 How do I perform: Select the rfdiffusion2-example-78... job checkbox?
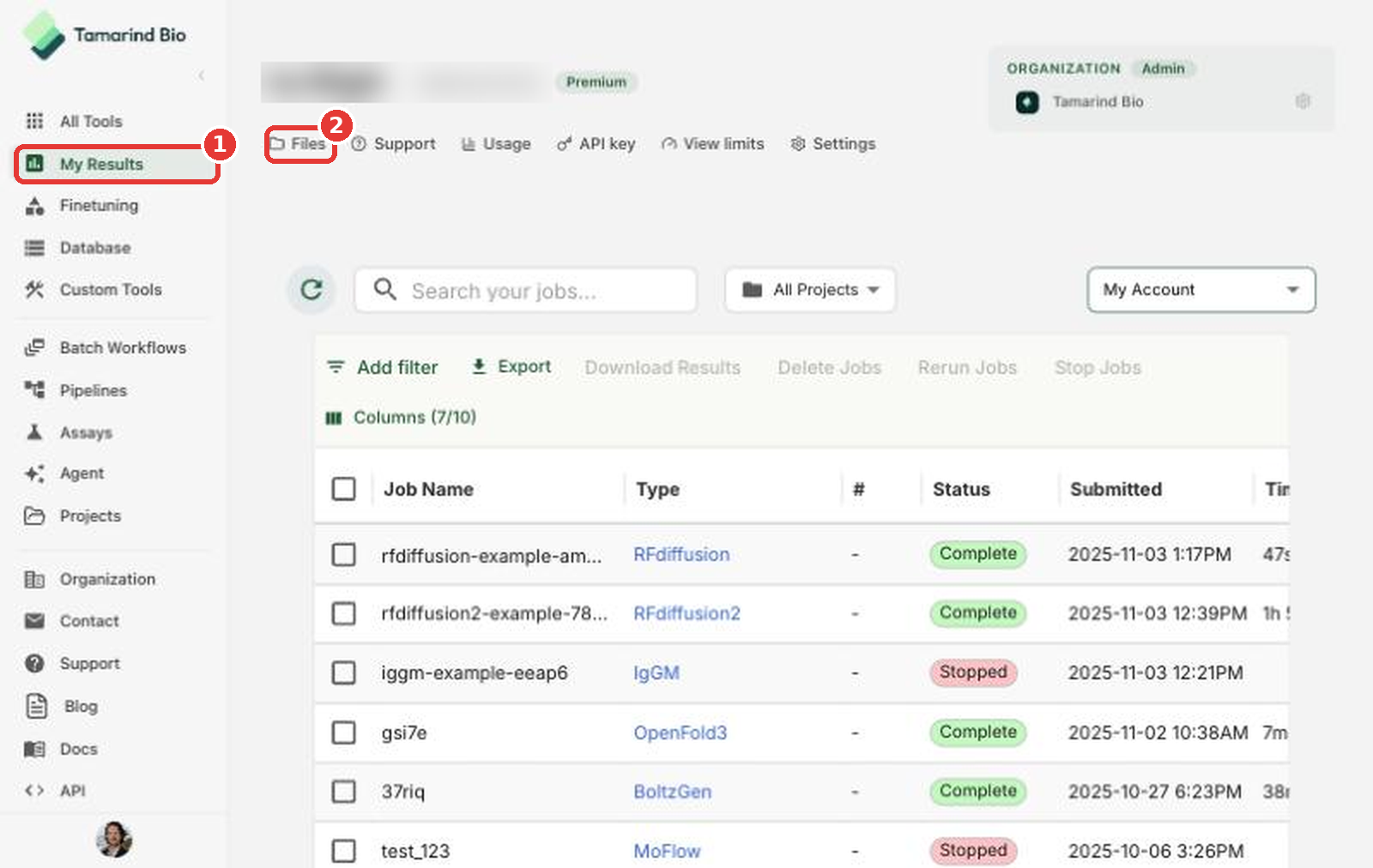[344, 613]
